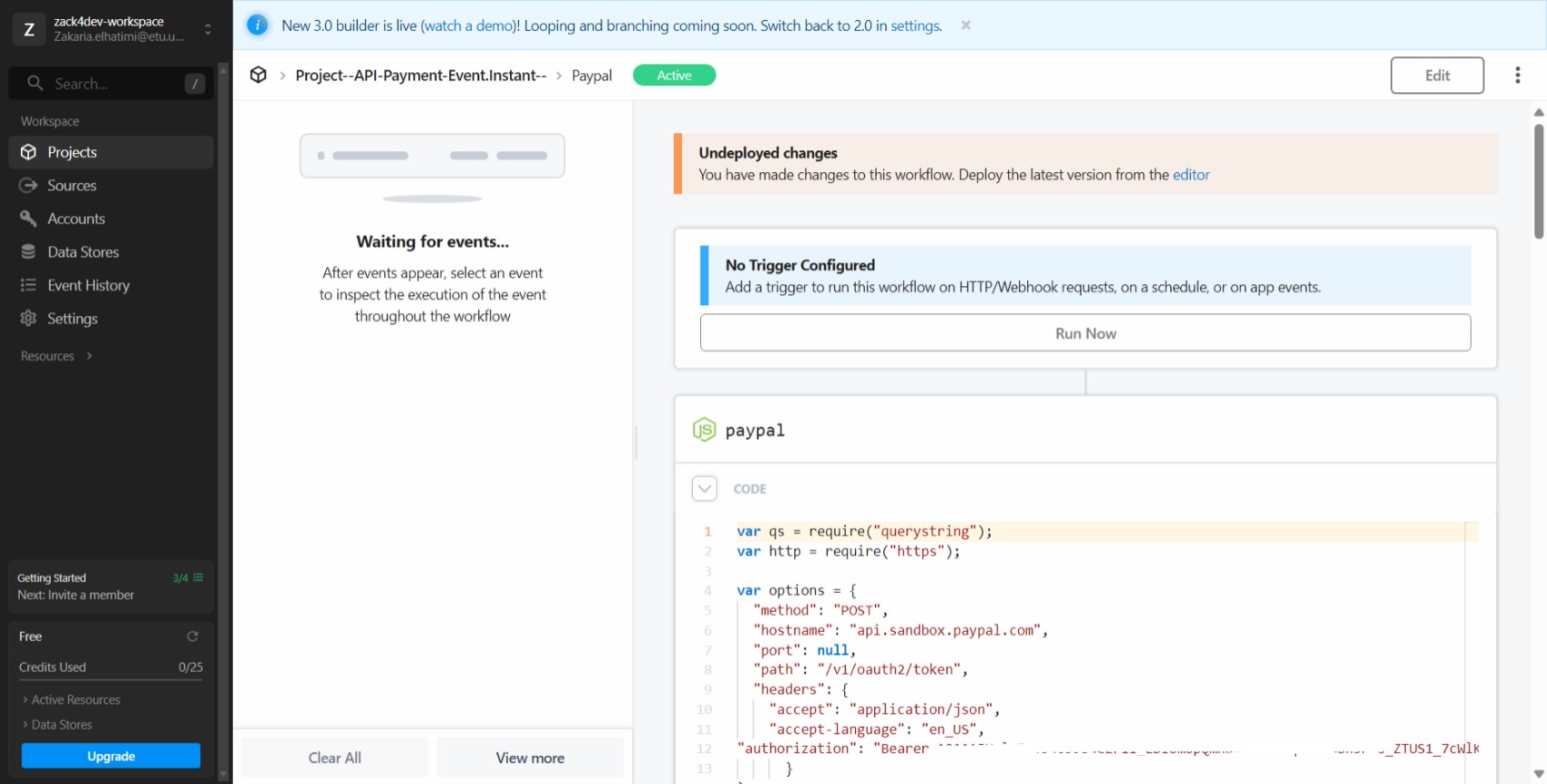Viewport: 1547px width, 784px height.
Task: Click the Credits Used progress bar
Action: click(110, 680)
